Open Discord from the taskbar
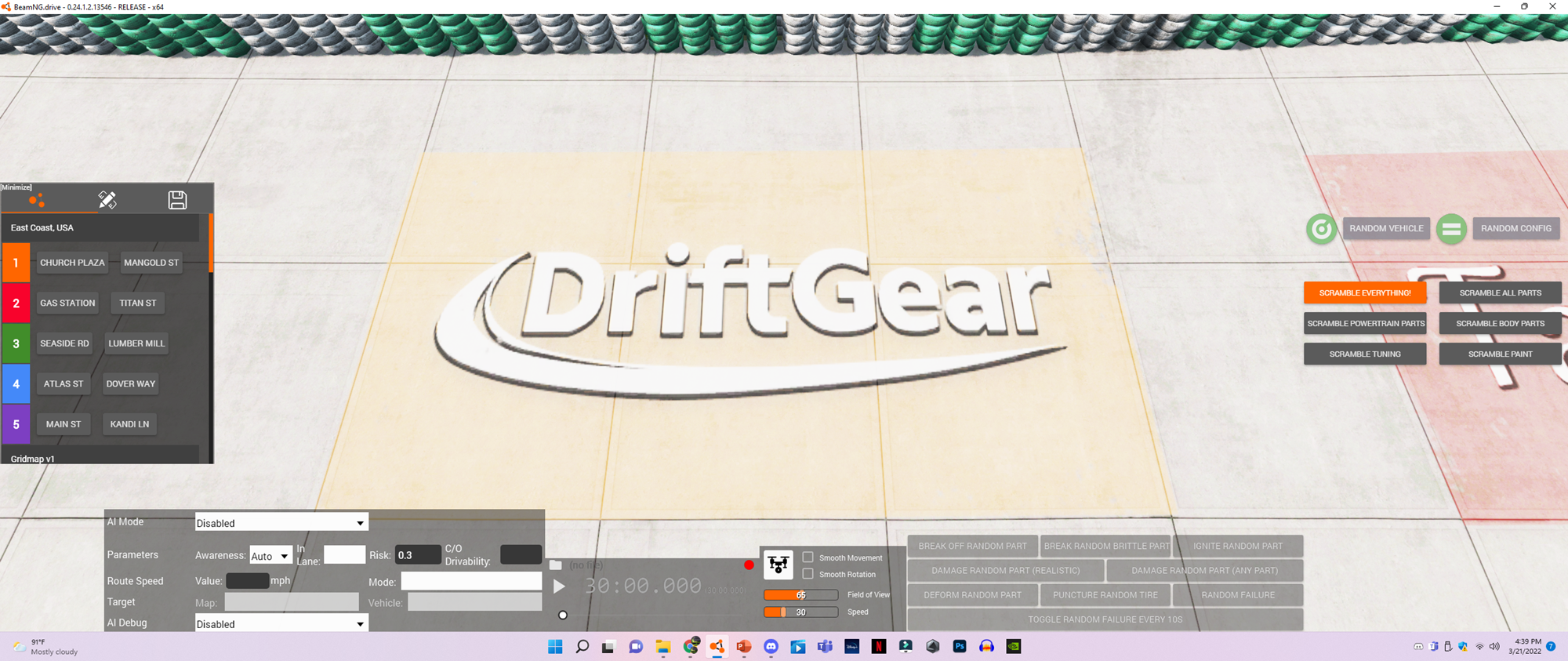 coord(771,646)
